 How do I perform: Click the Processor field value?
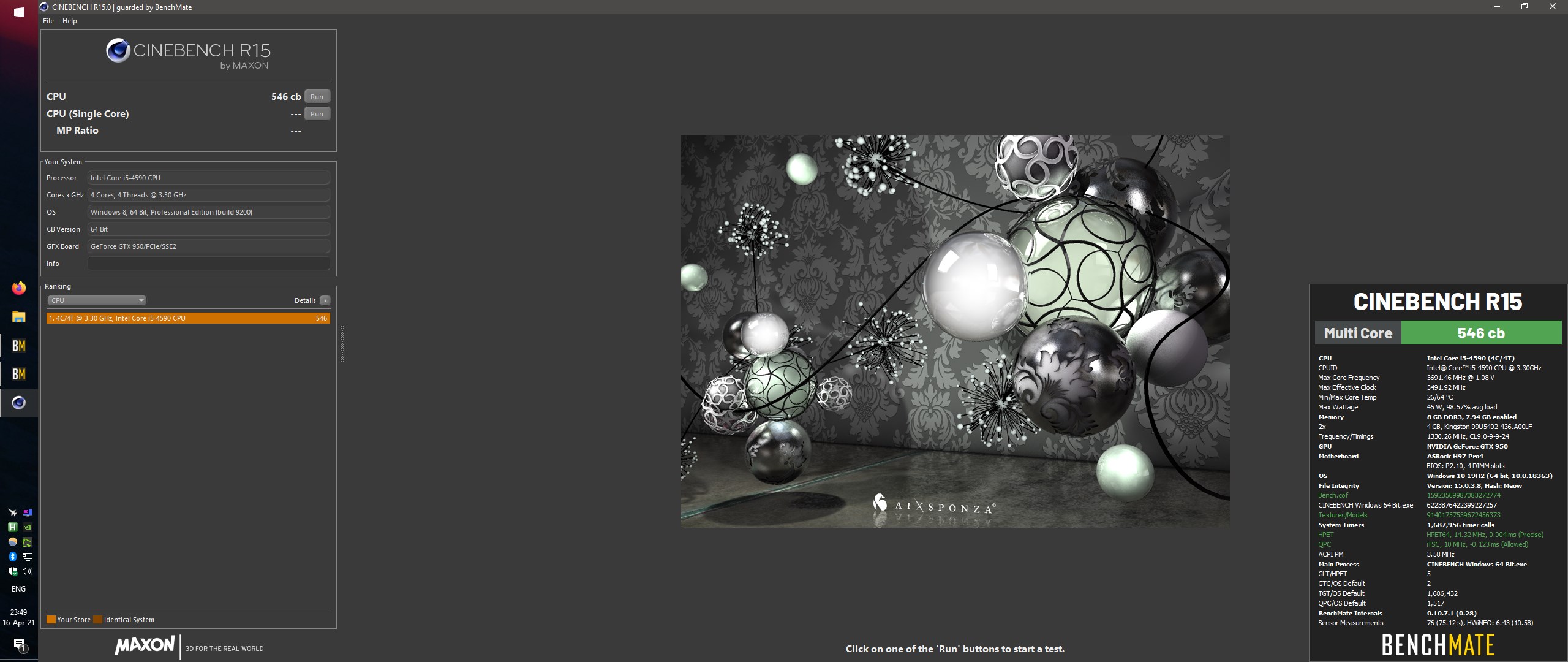pyautogui.click(x=209, y=178)
